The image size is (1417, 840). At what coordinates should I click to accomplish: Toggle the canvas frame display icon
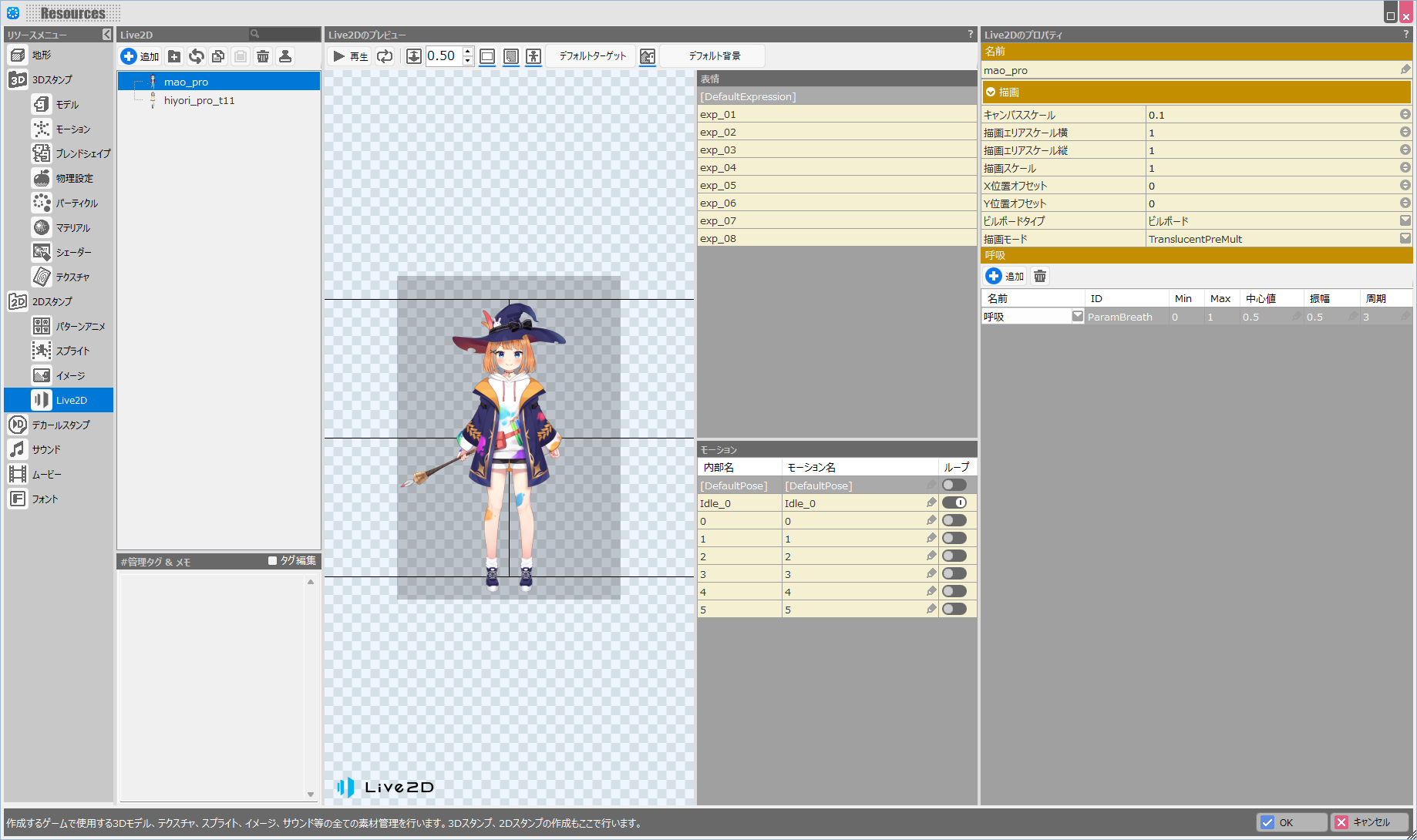click(x=487, y=56)
